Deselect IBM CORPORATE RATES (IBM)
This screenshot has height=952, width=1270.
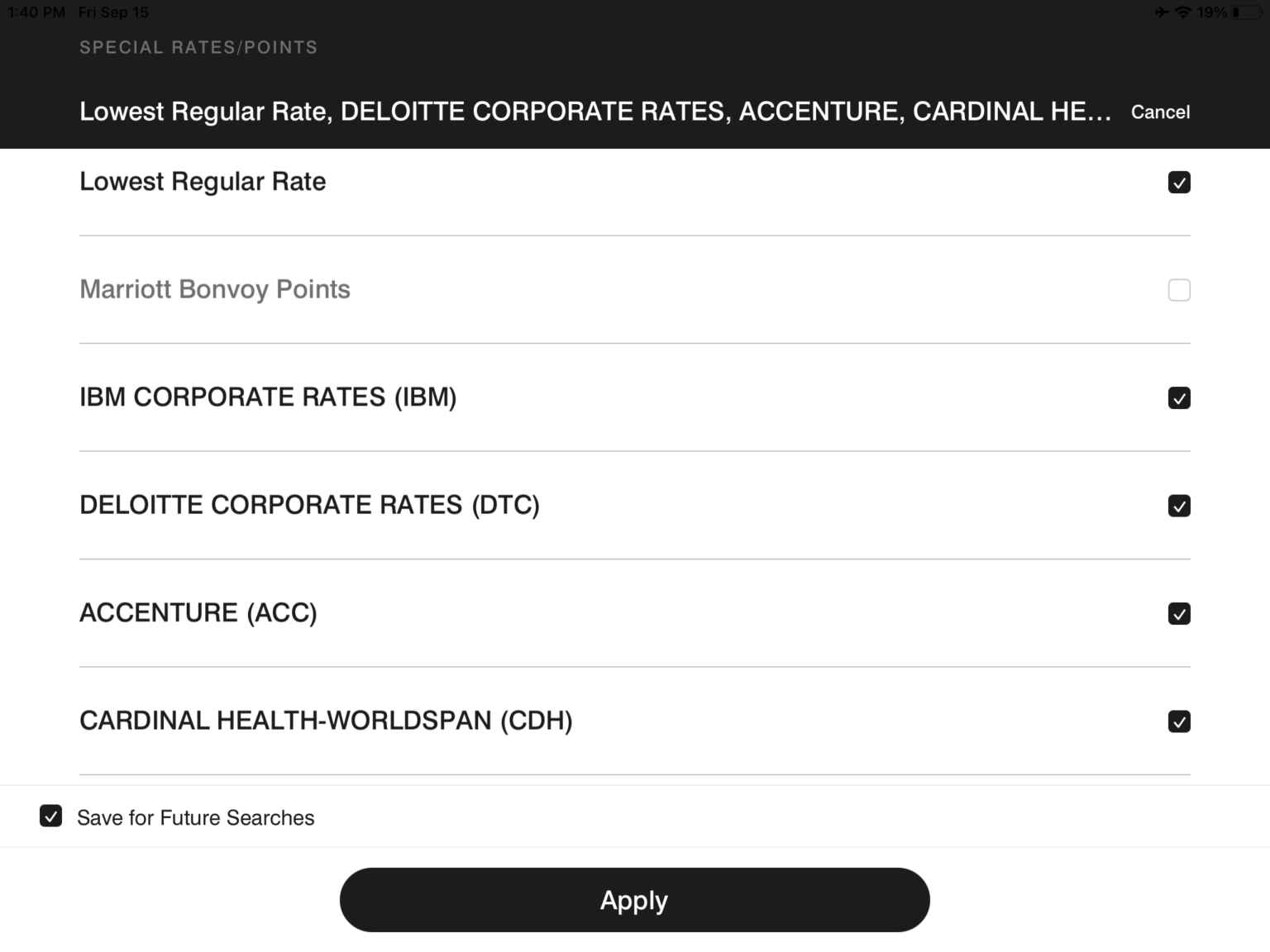click(x=1180, y=397)
